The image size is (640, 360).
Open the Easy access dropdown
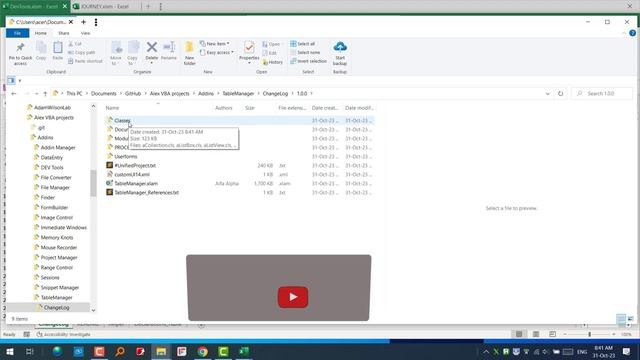[x=217, y=52]
